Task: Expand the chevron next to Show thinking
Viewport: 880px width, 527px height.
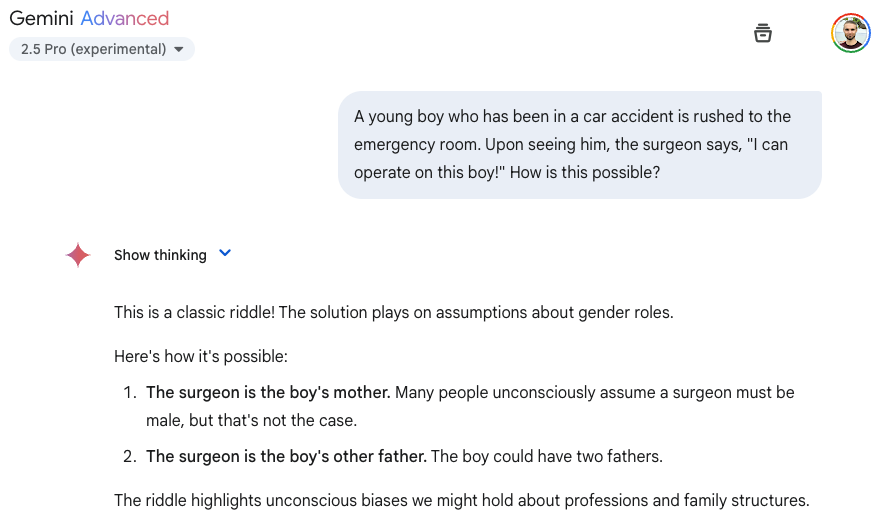Action: click(225, 254)
